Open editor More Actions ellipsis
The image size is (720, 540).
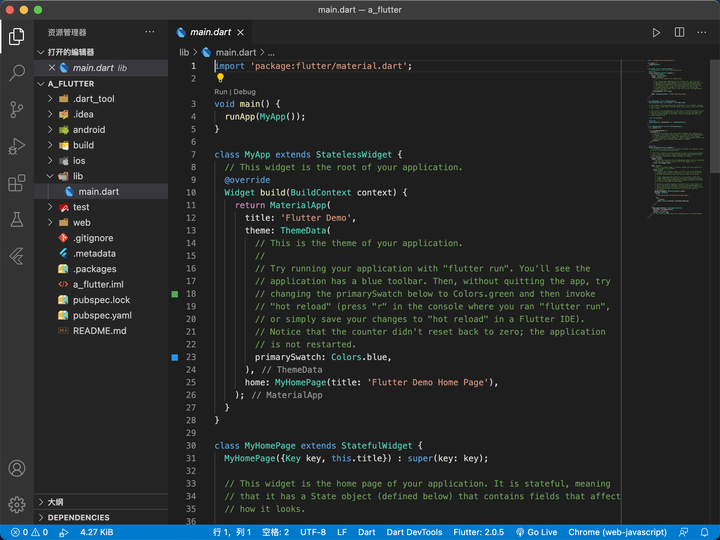pos(702,32)
